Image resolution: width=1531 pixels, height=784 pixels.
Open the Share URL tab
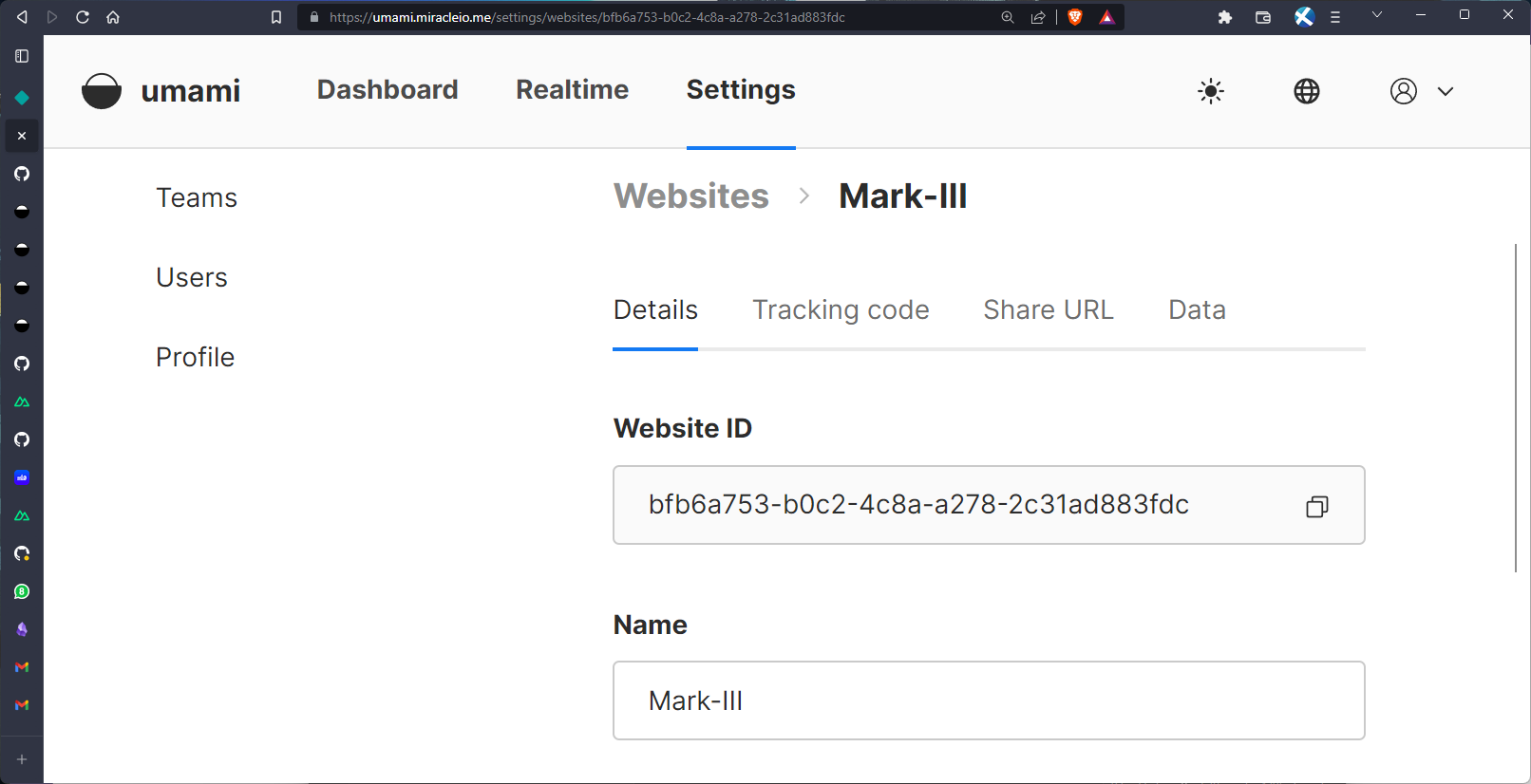coord(1048,310)
